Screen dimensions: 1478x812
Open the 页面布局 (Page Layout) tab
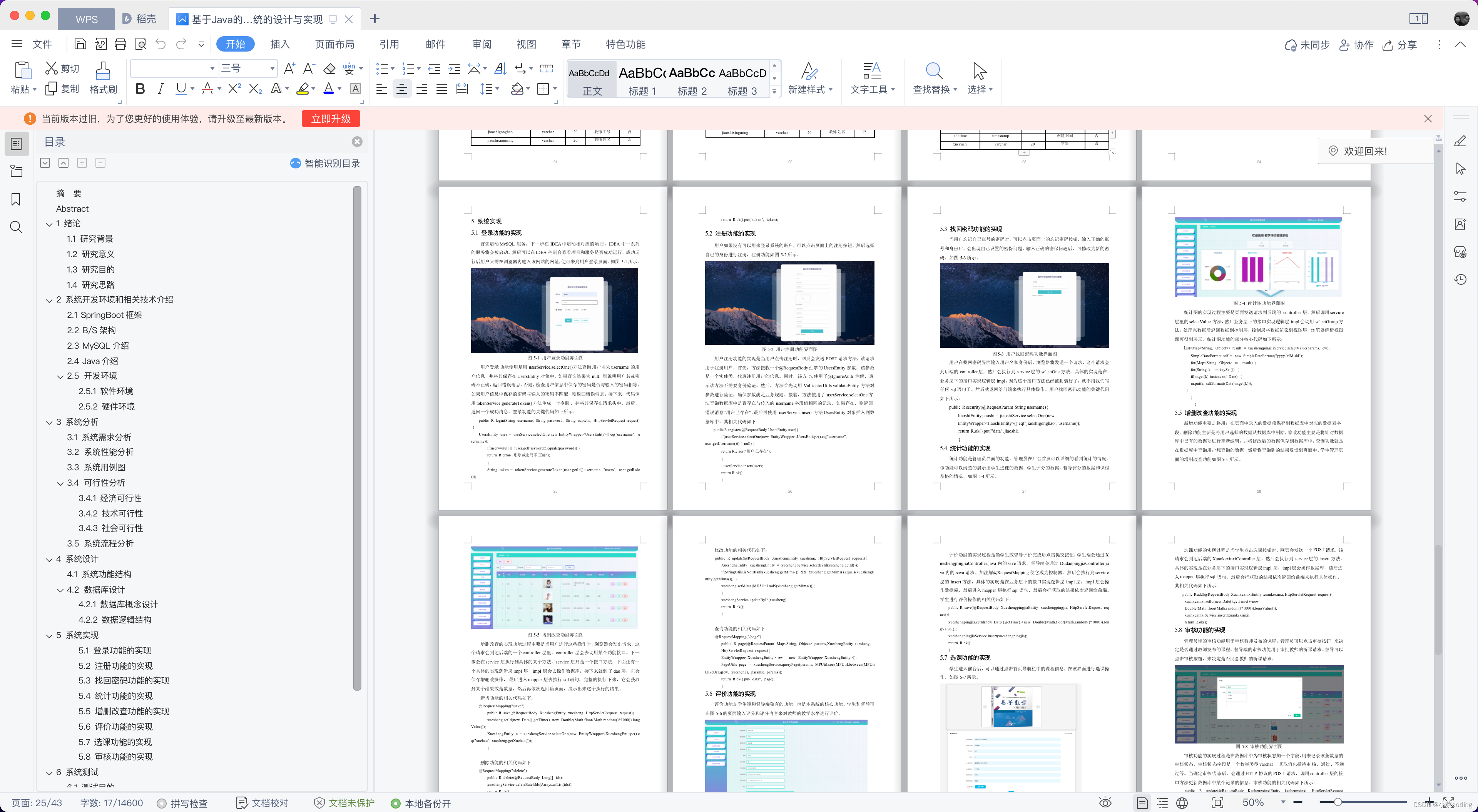(x=334, y=44)
